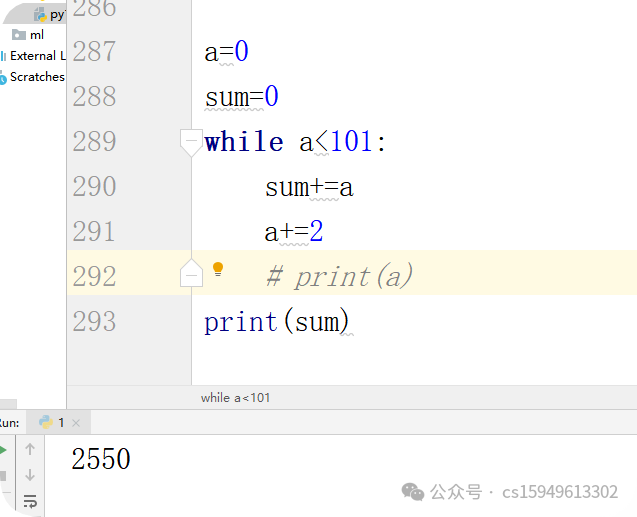This screenshot has height=517, width=637.
Task: Click line number 293 in gutter
Action: point(94,322)
